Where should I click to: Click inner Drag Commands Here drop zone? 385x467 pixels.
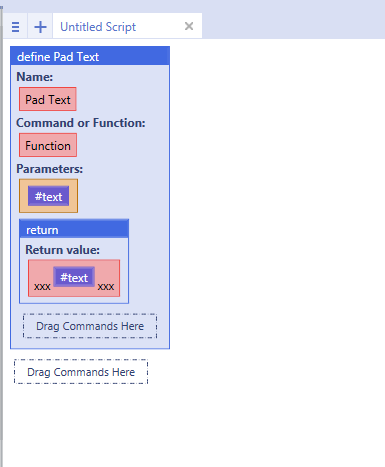click(x=90, y=326)
